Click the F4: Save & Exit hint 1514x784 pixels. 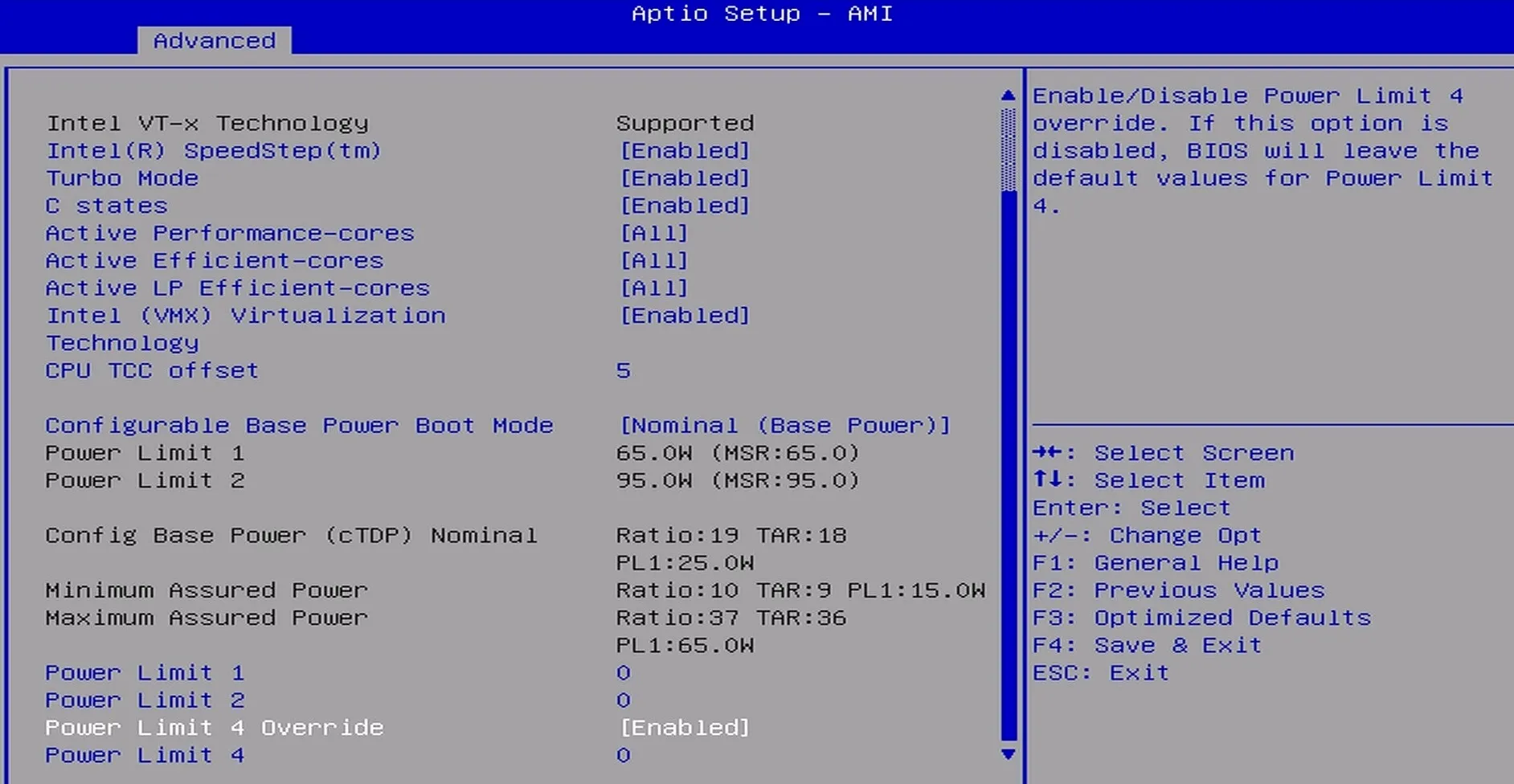[1148, 645]
